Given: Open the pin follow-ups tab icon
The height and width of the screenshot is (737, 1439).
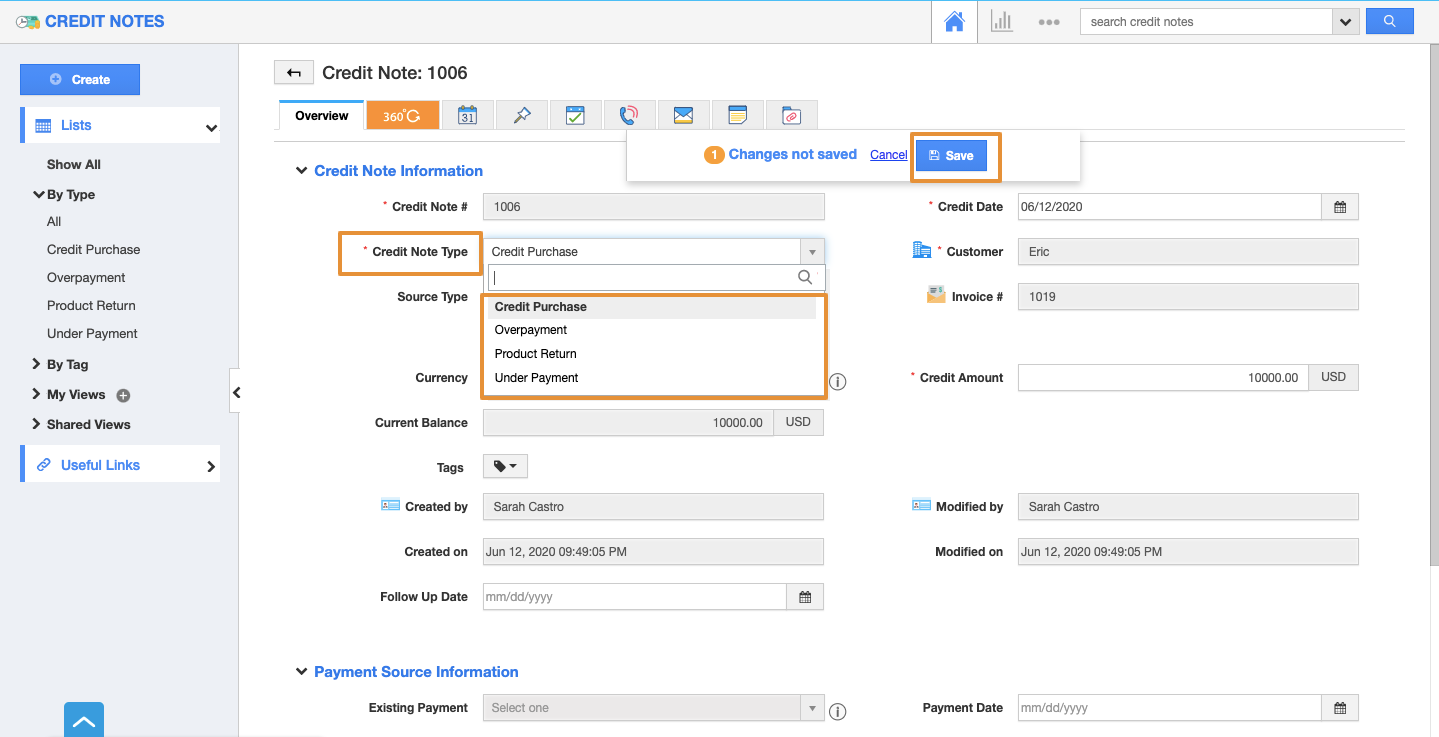Looking at the screenshot, I should (x=521, y=116).
